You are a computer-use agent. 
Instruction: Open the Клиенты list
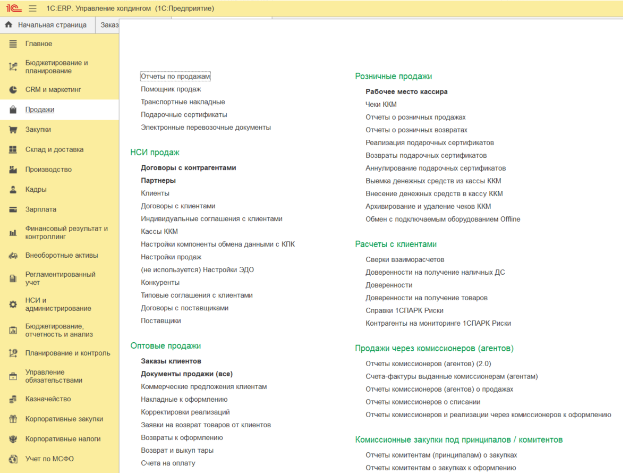coord(155,193)
